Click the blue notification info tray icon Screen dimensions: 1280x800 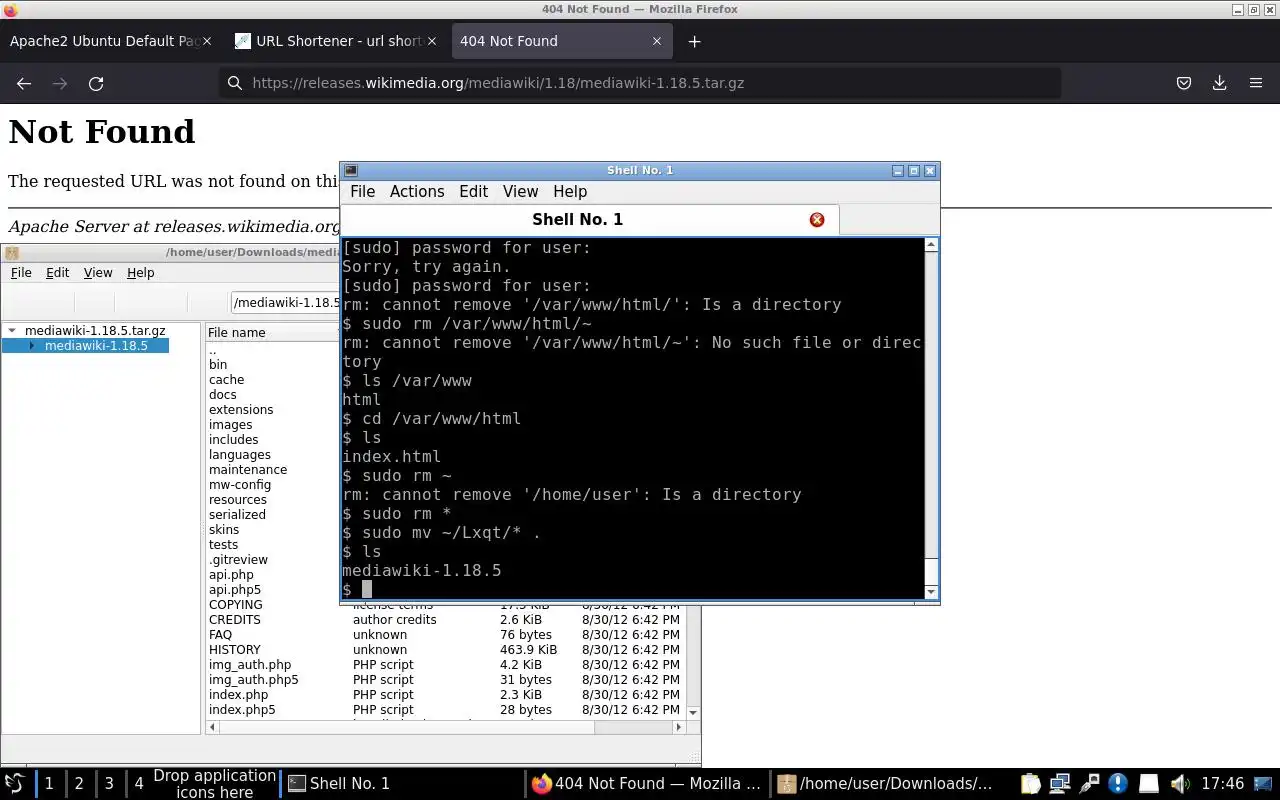(1118, 784)
